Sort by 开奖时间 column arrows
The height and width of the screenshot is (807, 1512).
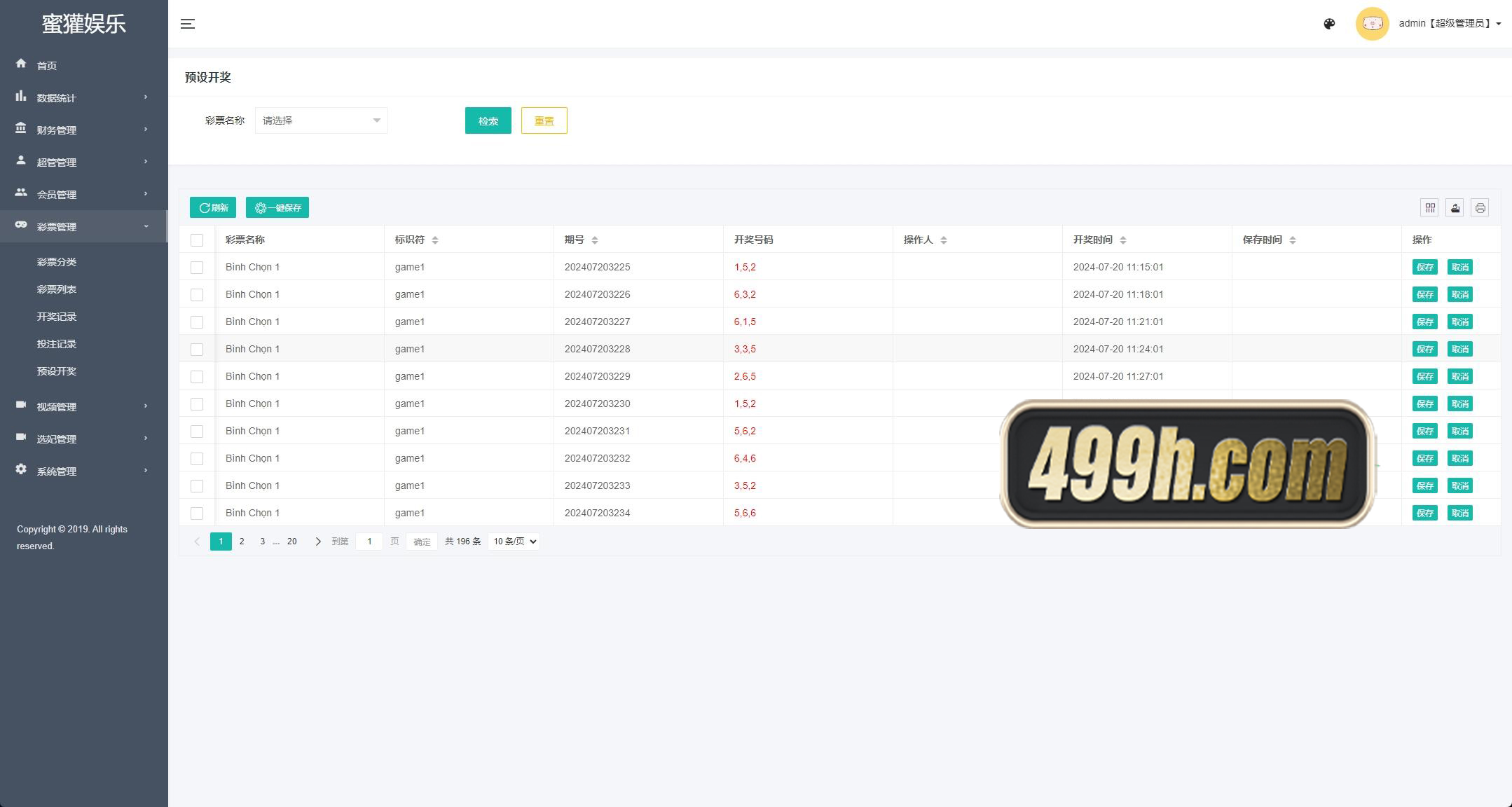click(x=1123, y=240)
